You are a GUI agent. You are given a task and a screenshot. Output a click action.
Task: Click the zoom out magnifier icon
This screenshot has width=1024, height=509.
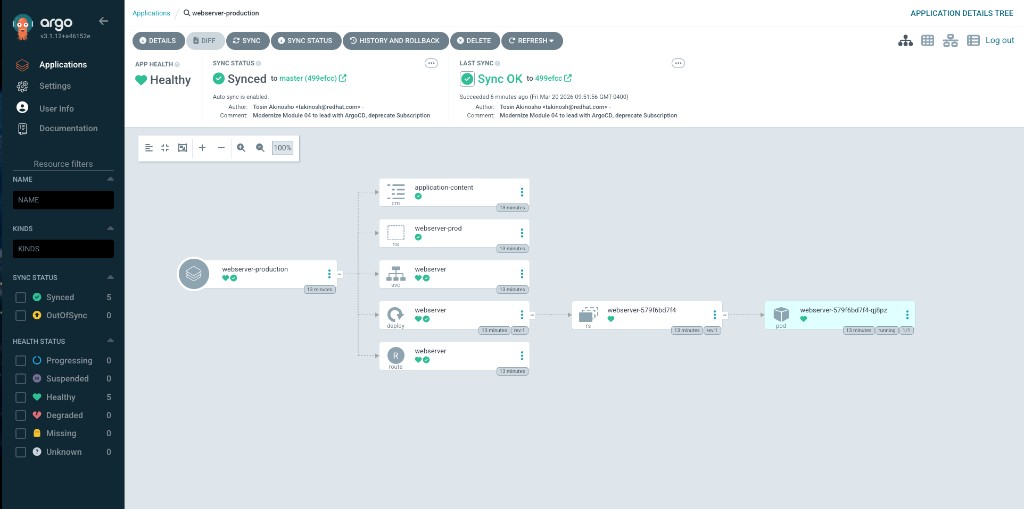tap(260, 148)
